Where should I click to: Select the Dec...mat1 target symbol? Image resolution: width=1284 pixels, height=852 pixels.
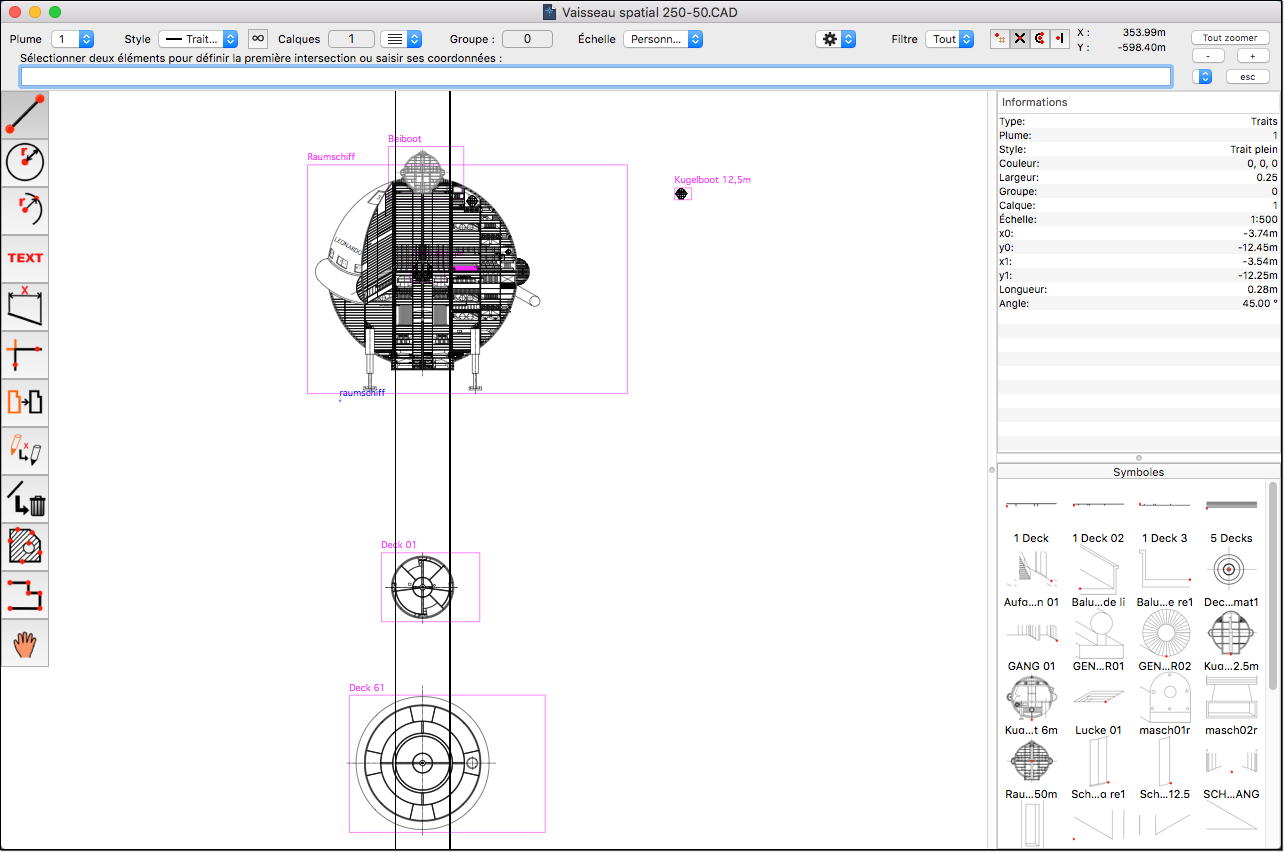coord(1231,576)
